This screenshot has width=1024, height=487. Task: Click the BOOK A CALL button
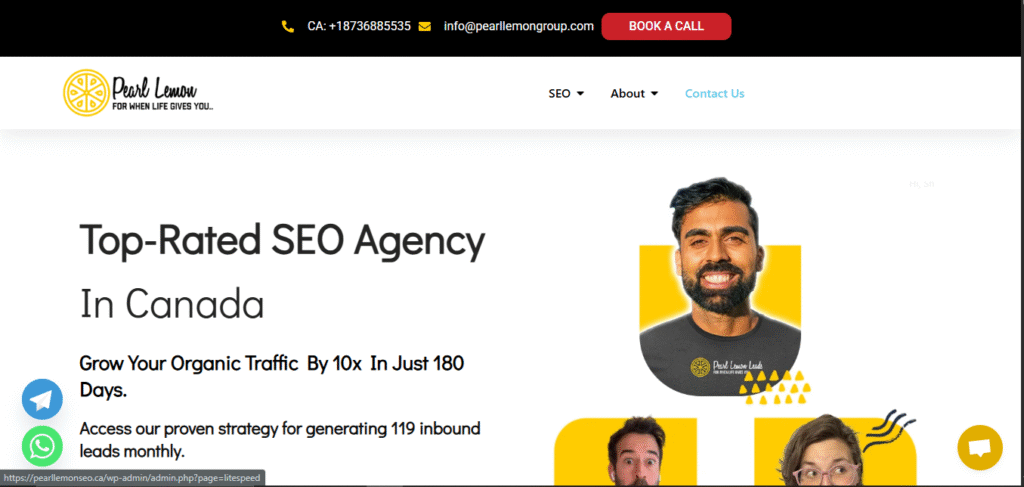pos(666,26)
